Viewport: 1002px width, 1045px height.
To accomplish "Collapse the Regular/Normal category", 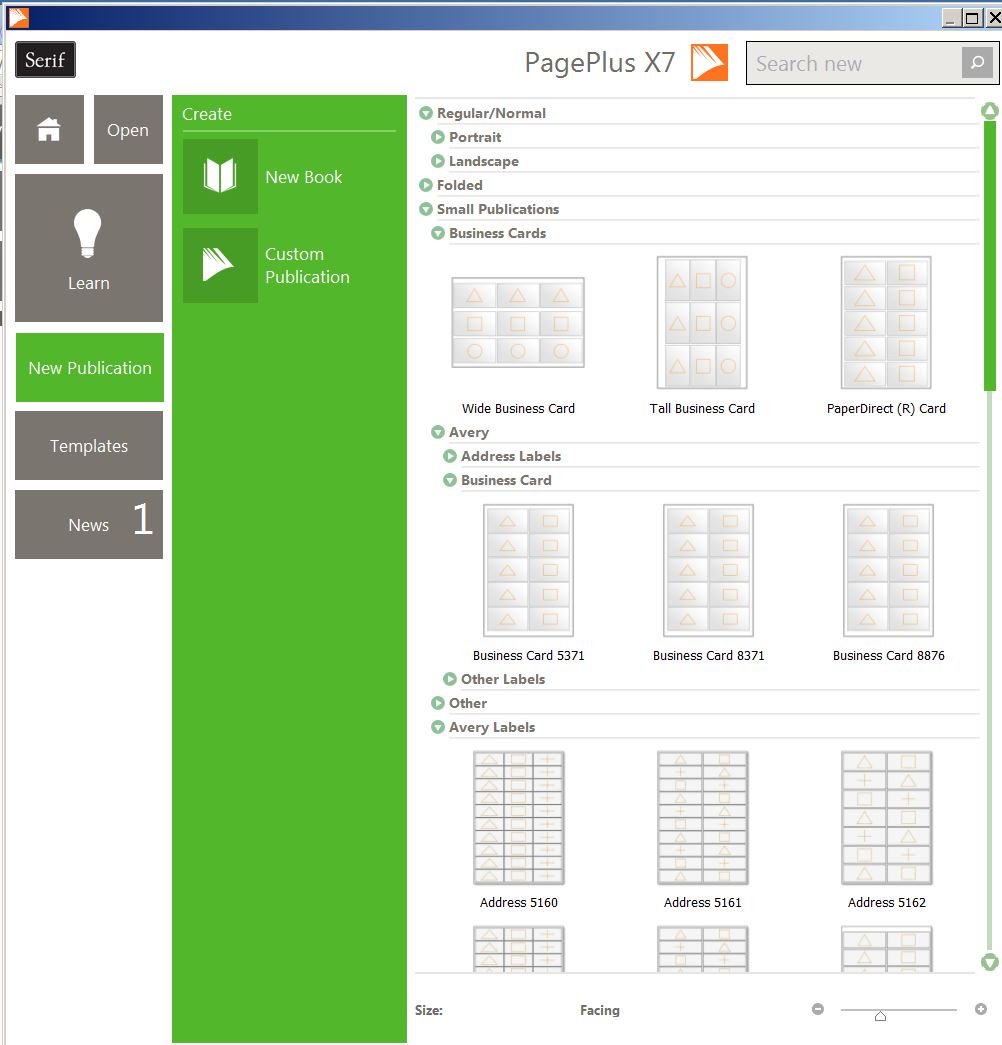I will [426, 113].
